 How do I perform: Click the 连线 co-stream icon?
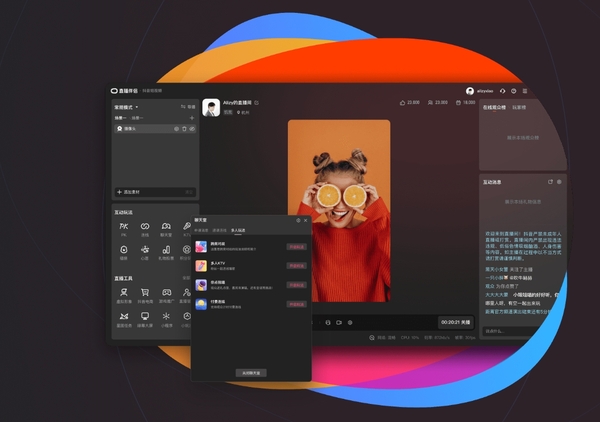[144, 229]
